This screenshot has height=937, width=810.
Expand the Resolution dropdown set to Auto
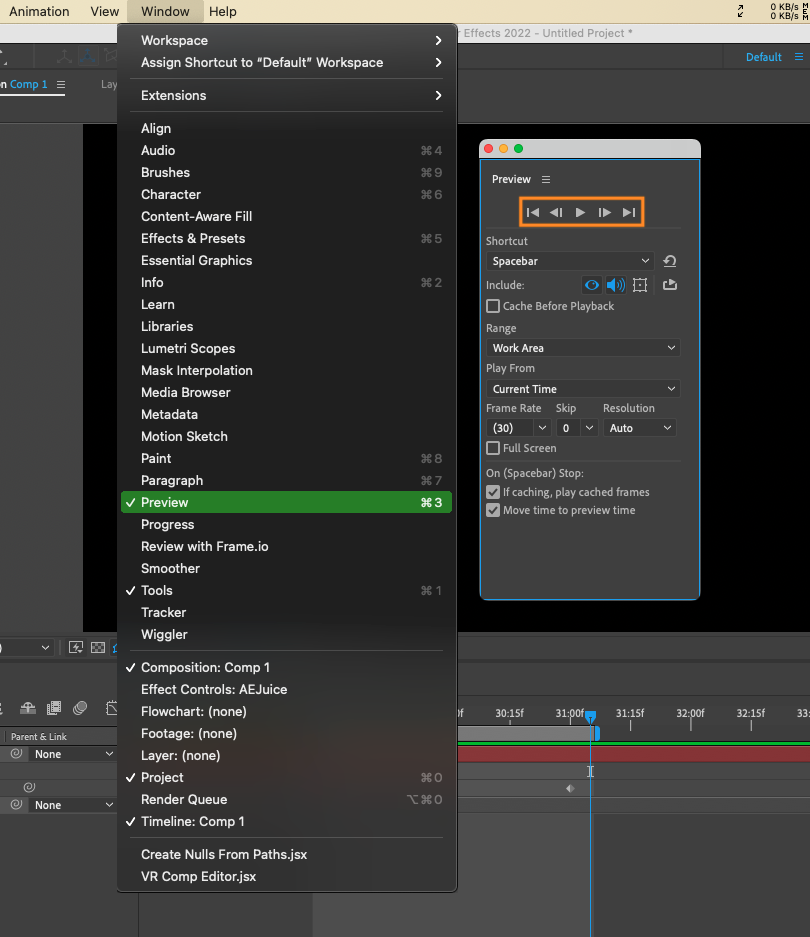[x=639, y=428]
